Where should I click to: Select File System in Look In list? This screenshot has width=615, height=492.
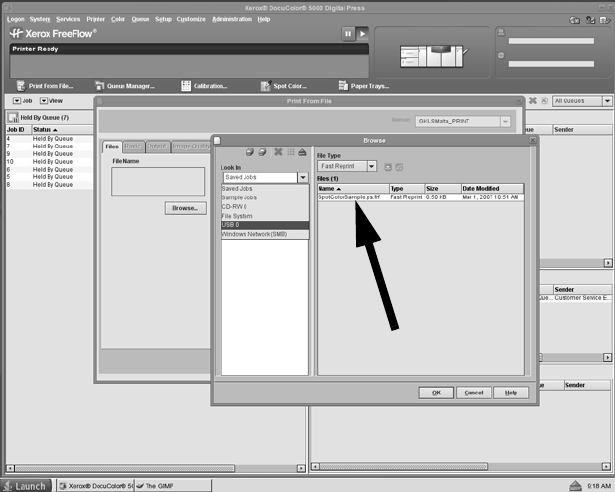pos(265,216)
